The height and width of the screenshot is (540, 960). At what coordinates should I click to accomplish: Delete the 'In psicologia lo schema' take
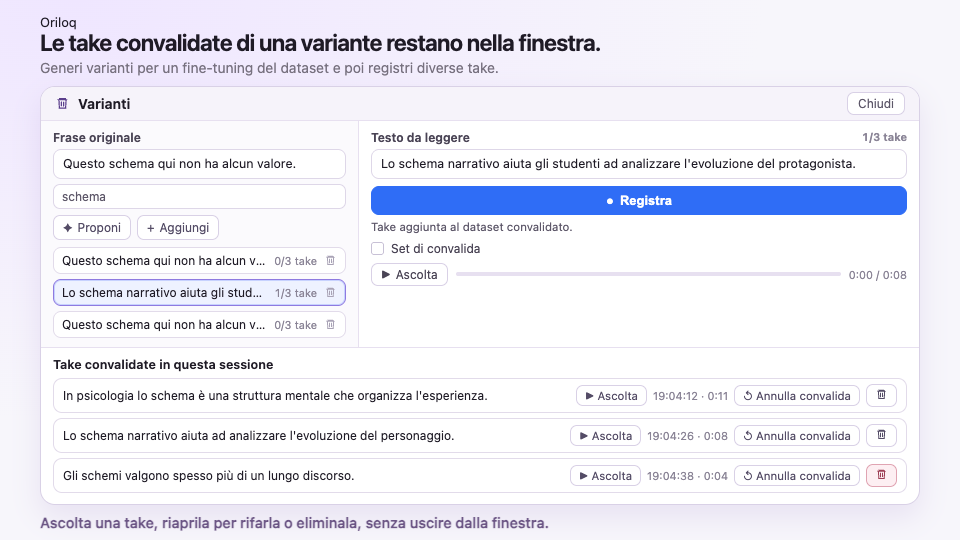881,396
